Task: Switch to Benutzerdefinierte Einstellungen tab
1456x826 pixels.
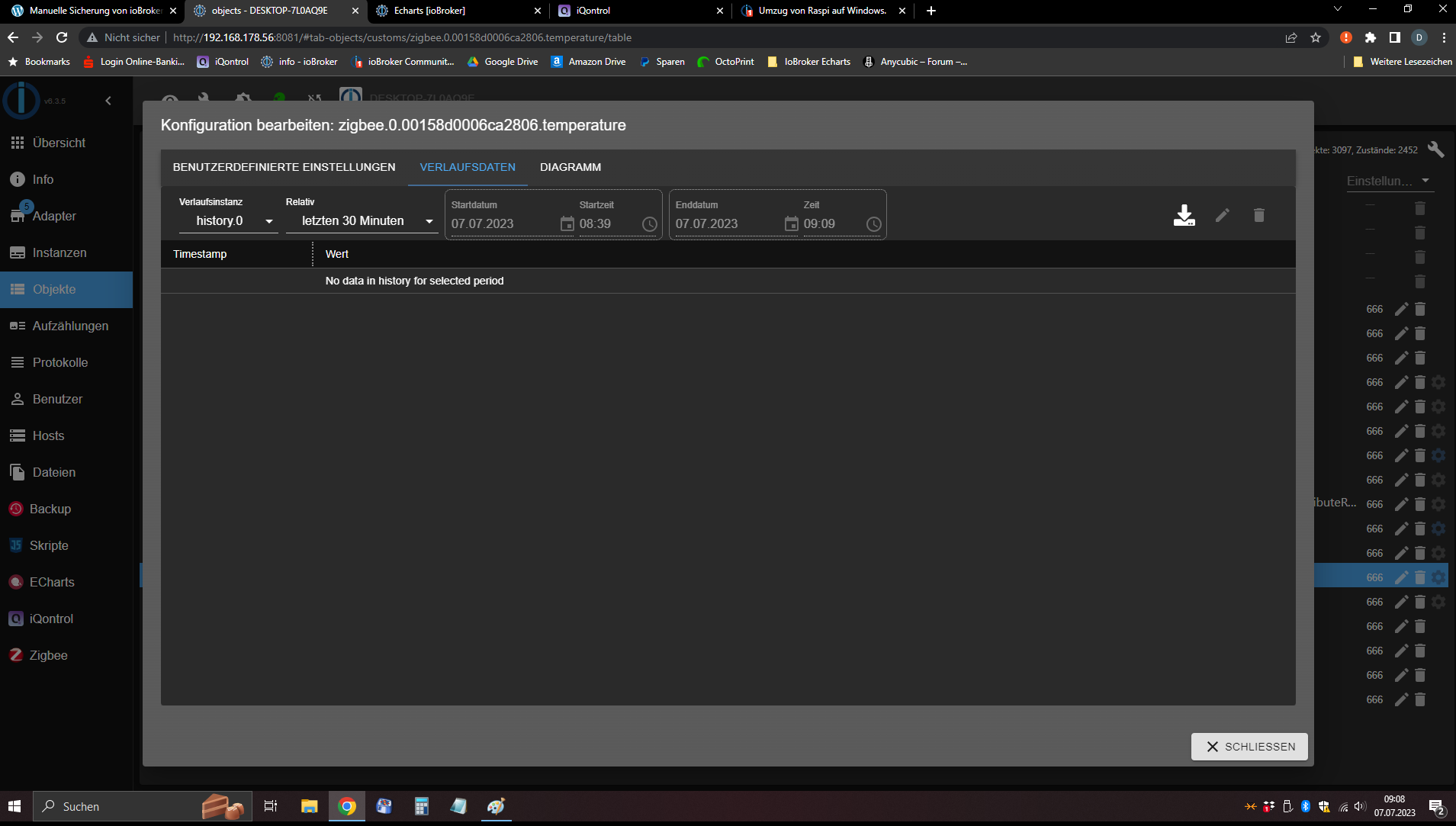Action: point(284,167)
